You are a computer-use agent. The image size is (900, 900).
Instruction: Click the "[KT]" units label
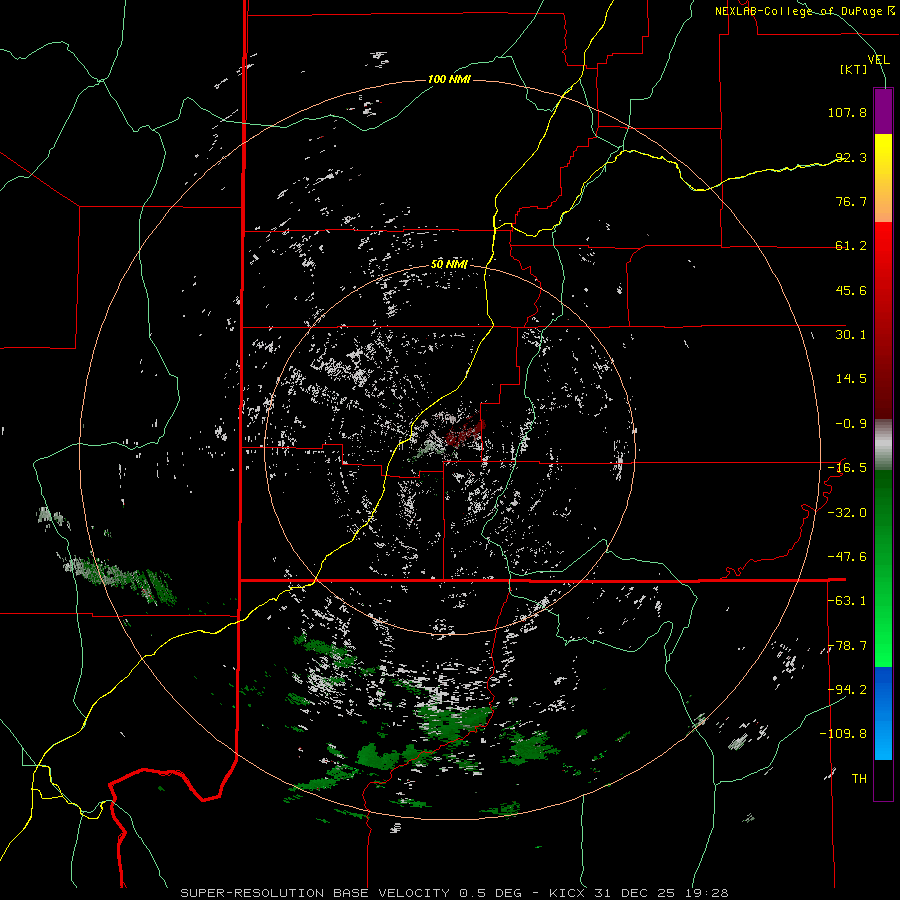click(854, 69)
